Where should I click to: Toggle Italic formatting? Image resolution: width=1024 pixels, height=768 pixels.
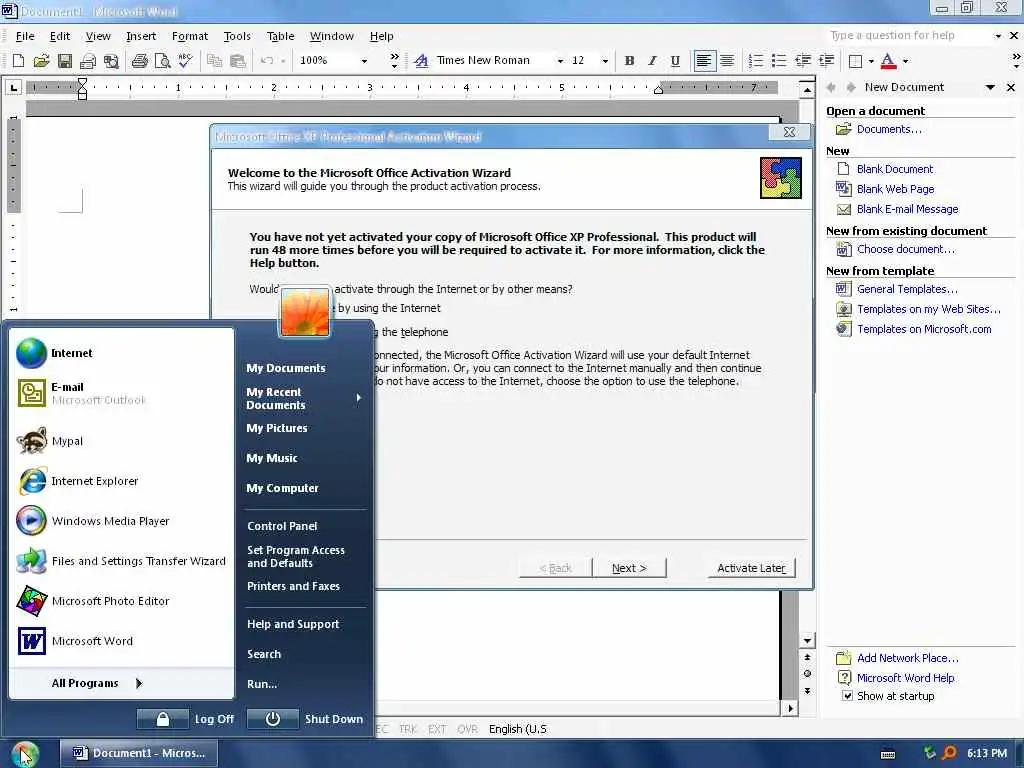point(652,61)
